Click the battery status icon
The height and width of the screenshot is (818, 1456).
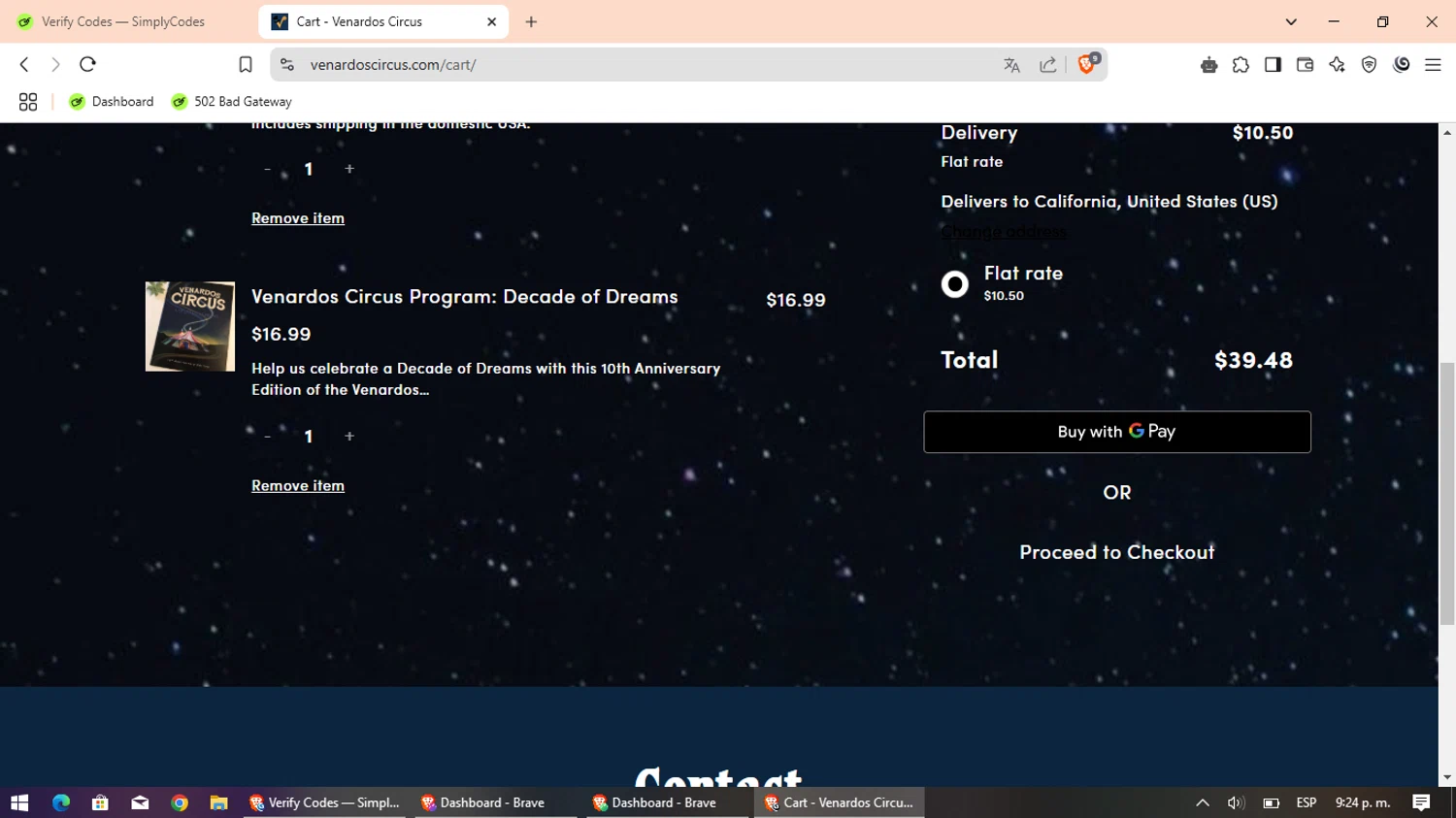(1271, 802)
